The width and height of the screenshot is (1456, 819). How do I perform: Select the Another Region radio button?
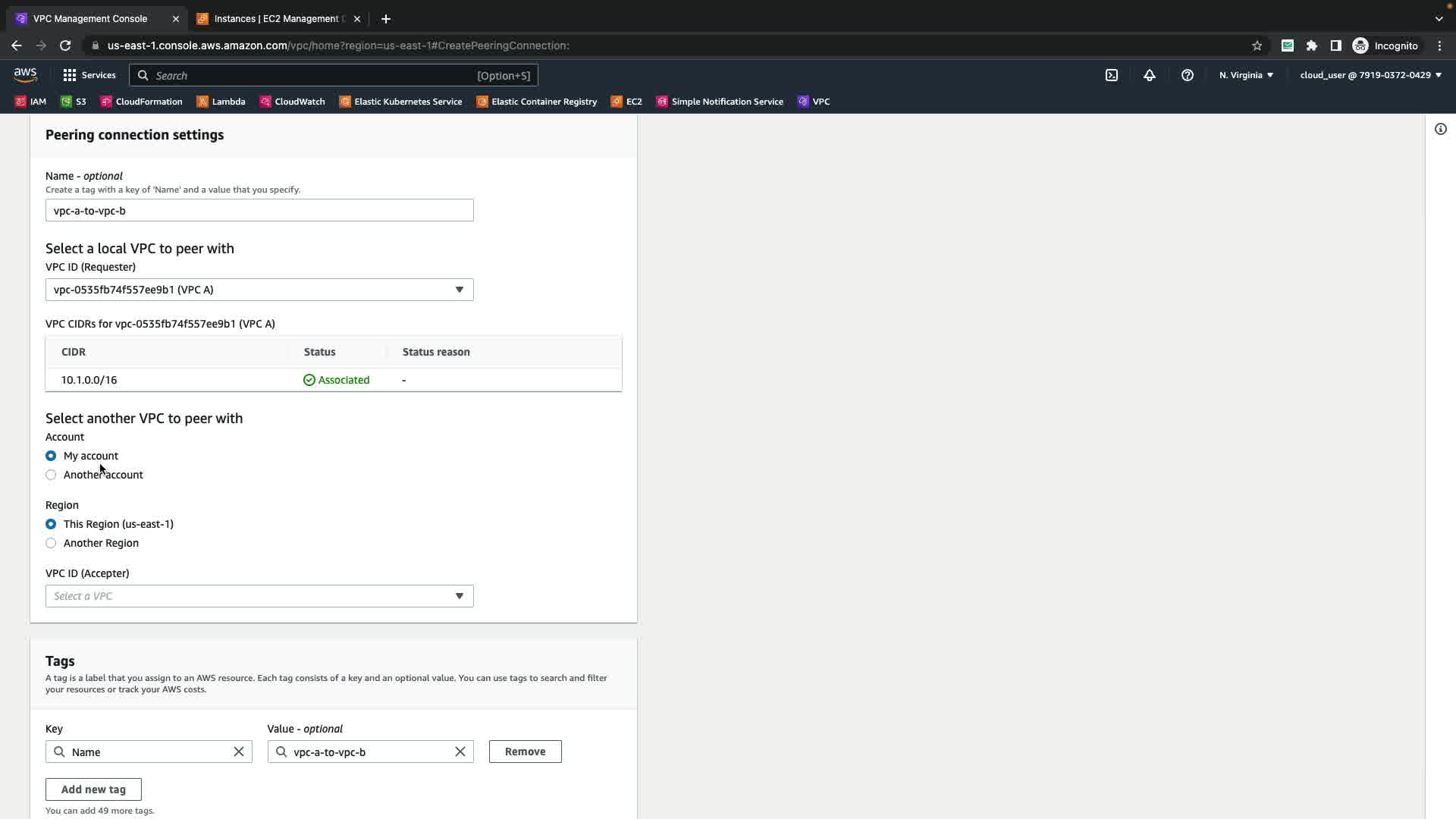click(x=51, y=543)
